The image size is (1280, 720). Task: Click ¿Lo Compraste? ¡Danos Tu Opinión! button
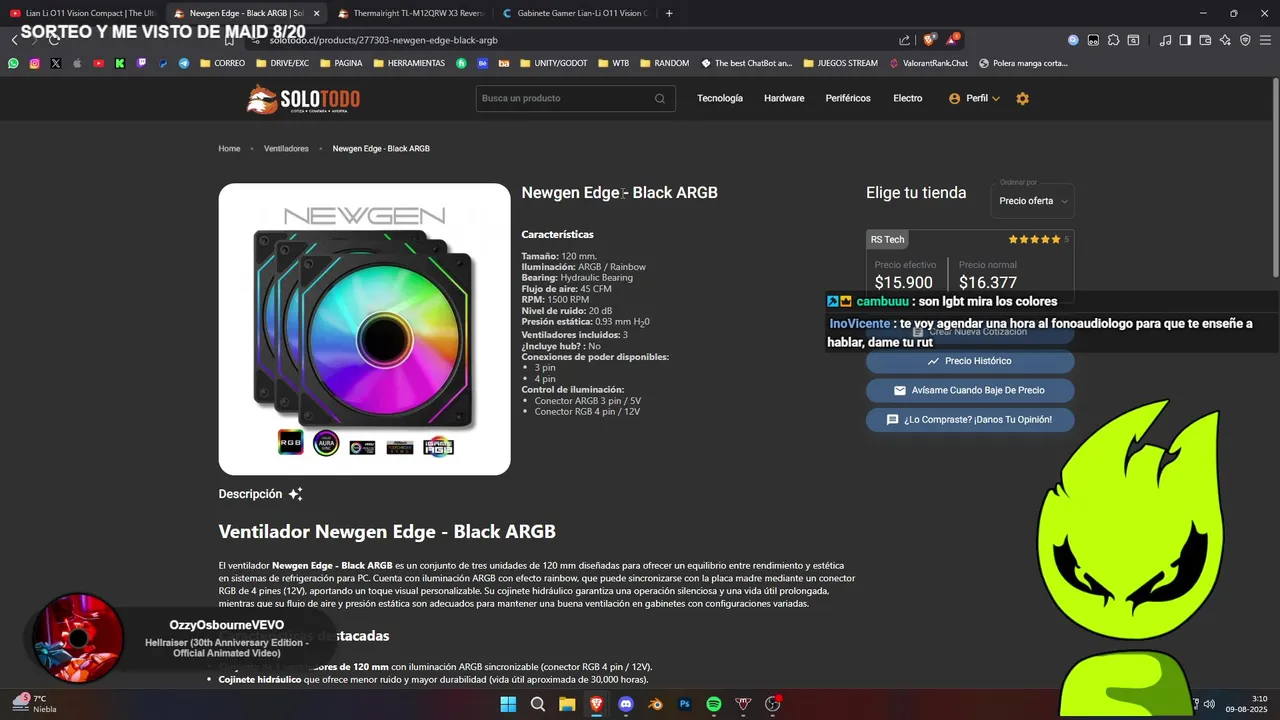click(x=970, y=420)
